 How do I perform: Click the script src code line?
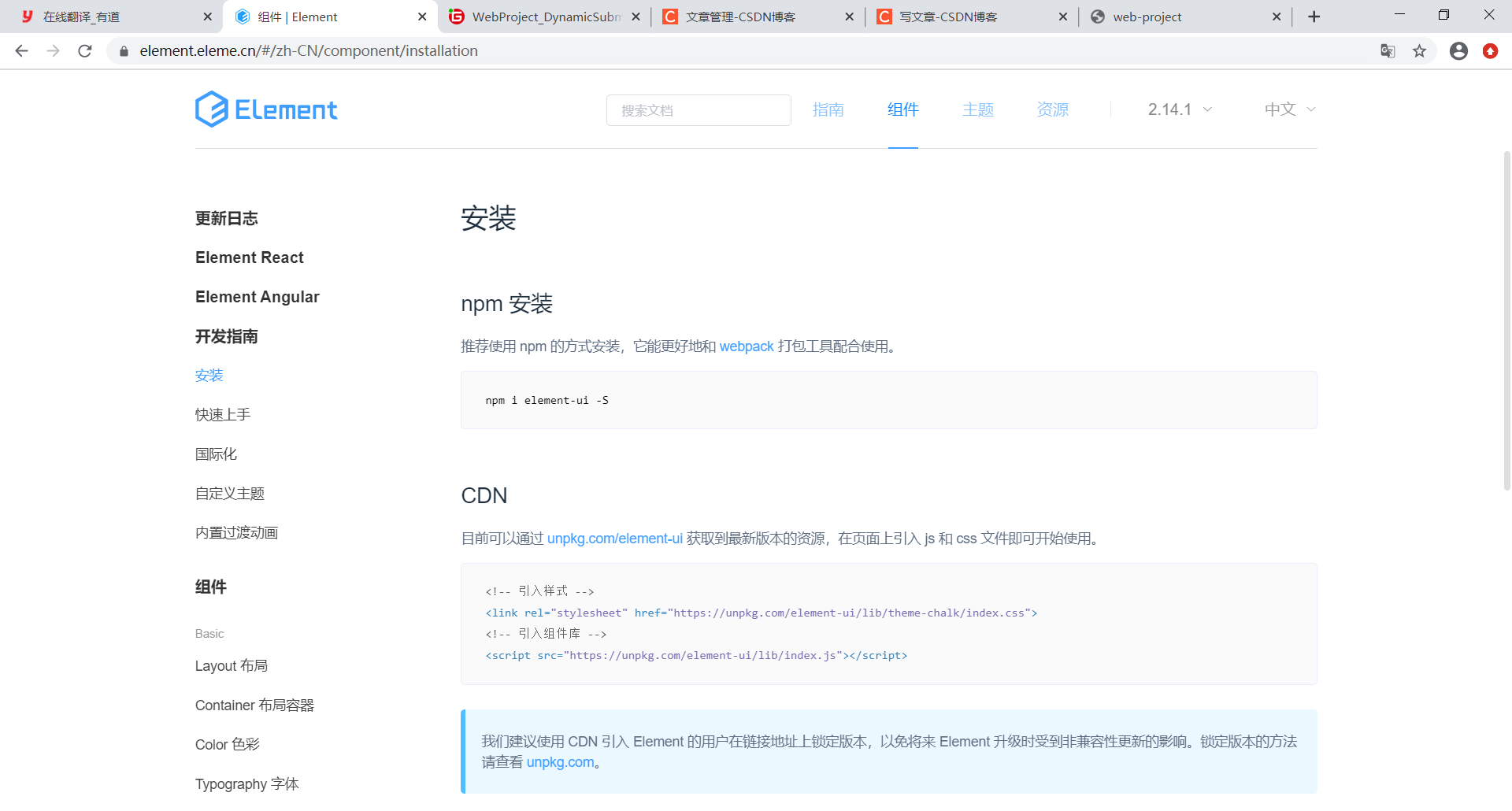[696, 655]
